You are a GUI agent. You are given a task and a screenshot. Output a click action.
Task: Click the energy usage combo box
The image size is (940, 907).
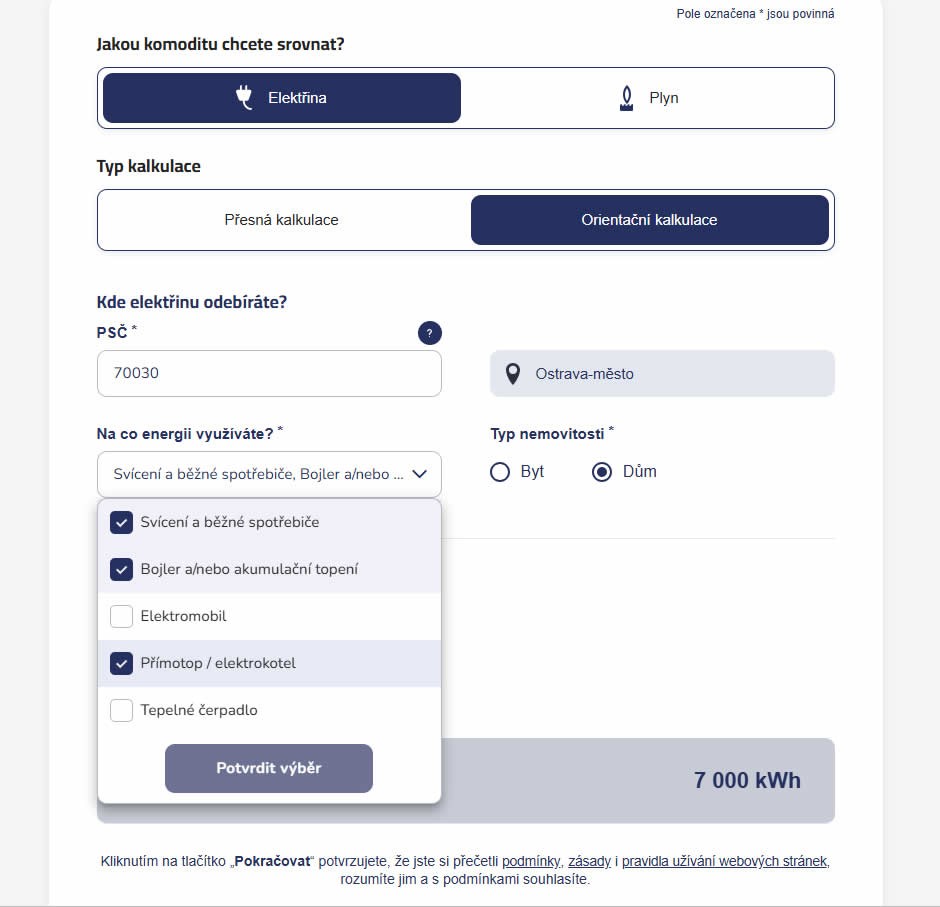[x=258, y=474]
